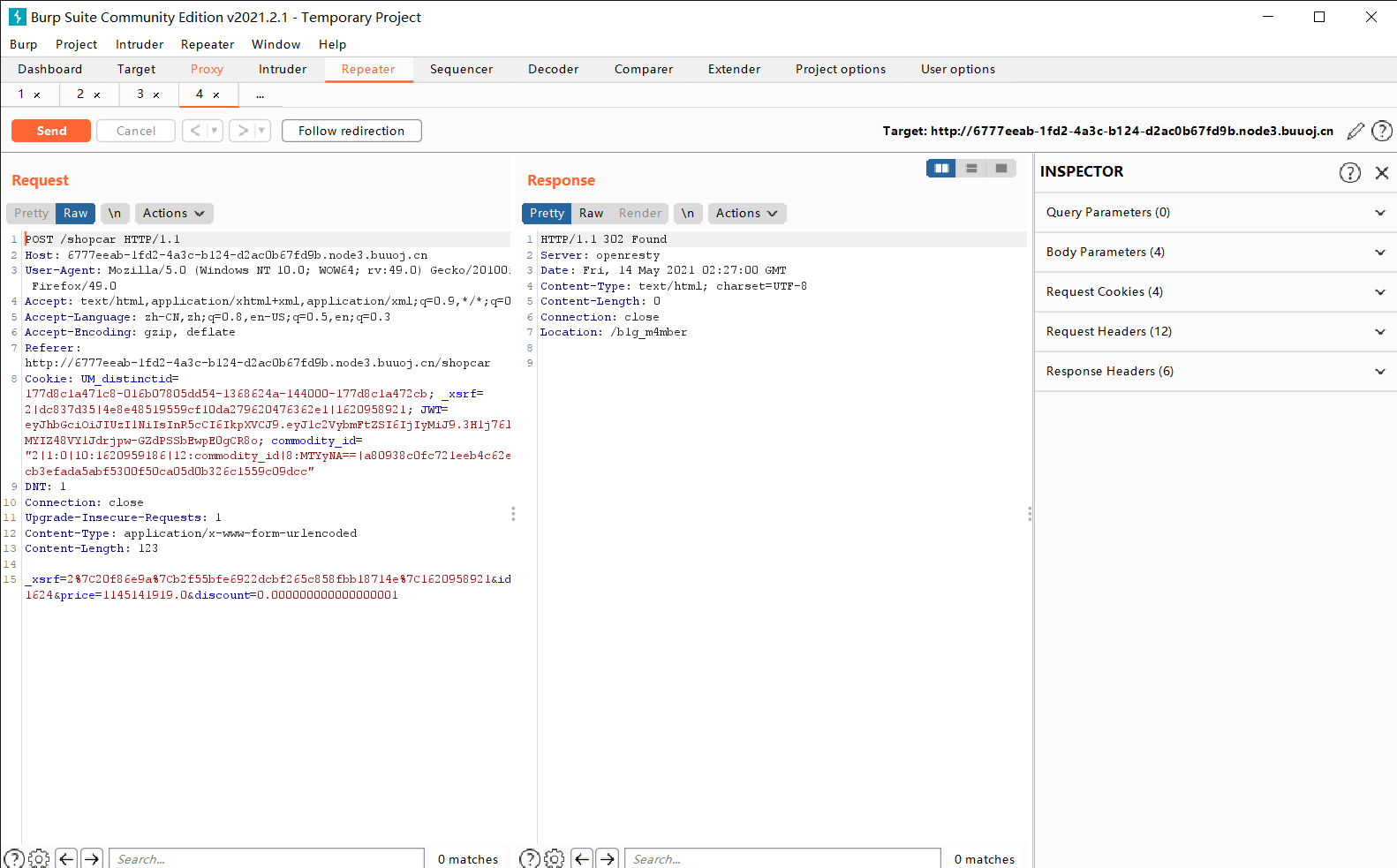The image size is (1397, 868).
Task: Open the Burp menu
Action: [24, 44]
